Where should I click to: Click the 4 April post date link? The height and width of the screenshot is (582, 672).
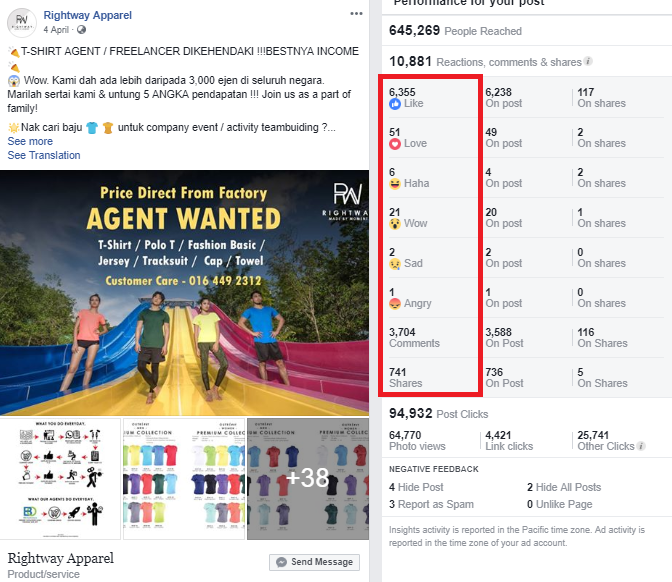[x=56, y=30]
